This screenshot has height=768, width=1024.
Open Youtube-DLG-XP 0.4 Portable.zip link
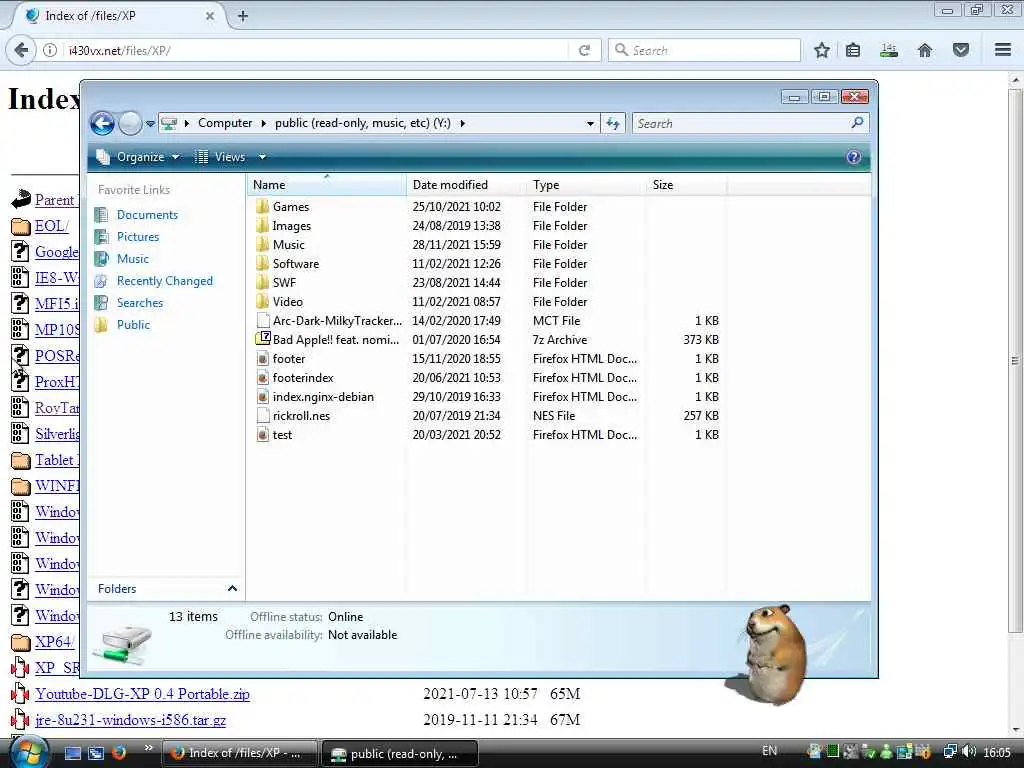coord(142,694)
